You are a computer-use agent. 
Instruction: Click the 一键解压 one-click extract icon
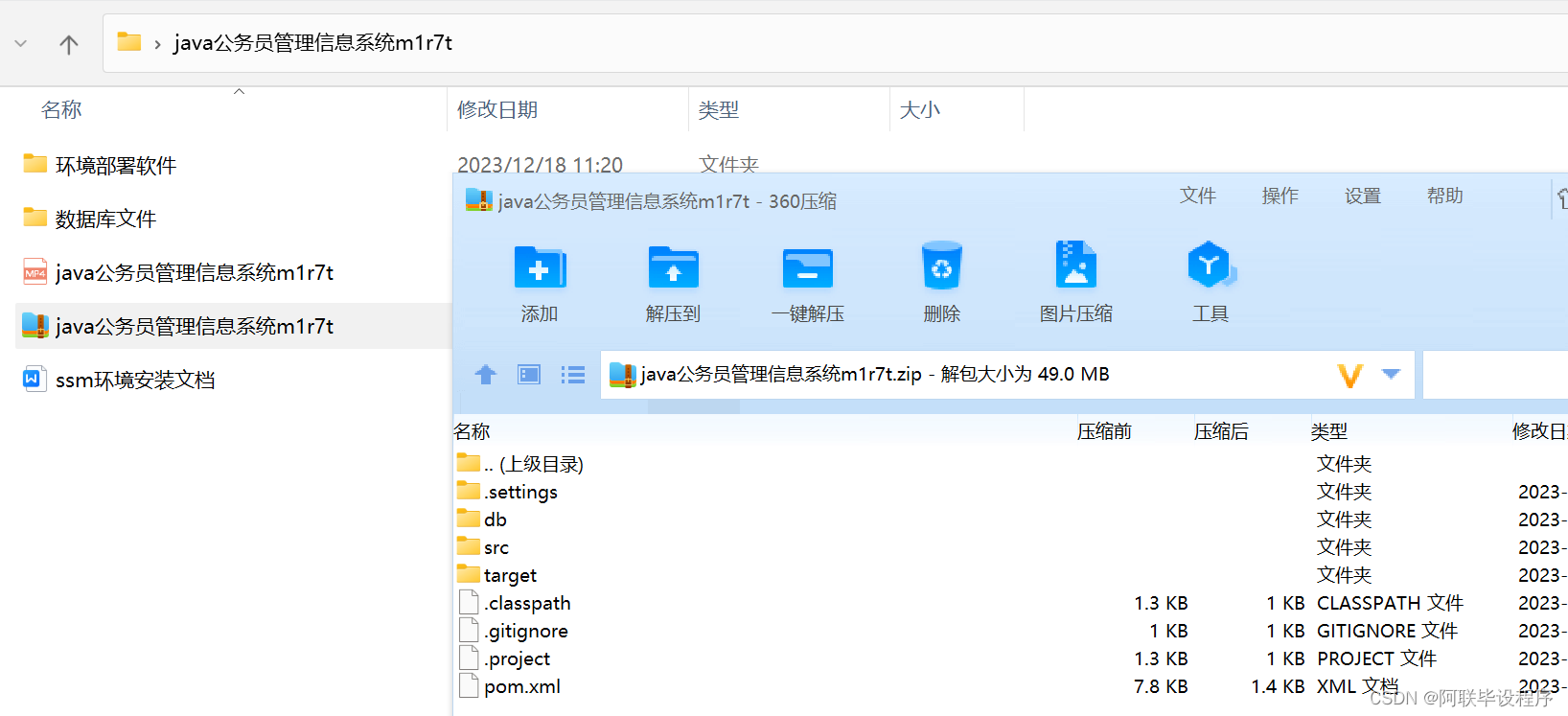click(808, 268)
